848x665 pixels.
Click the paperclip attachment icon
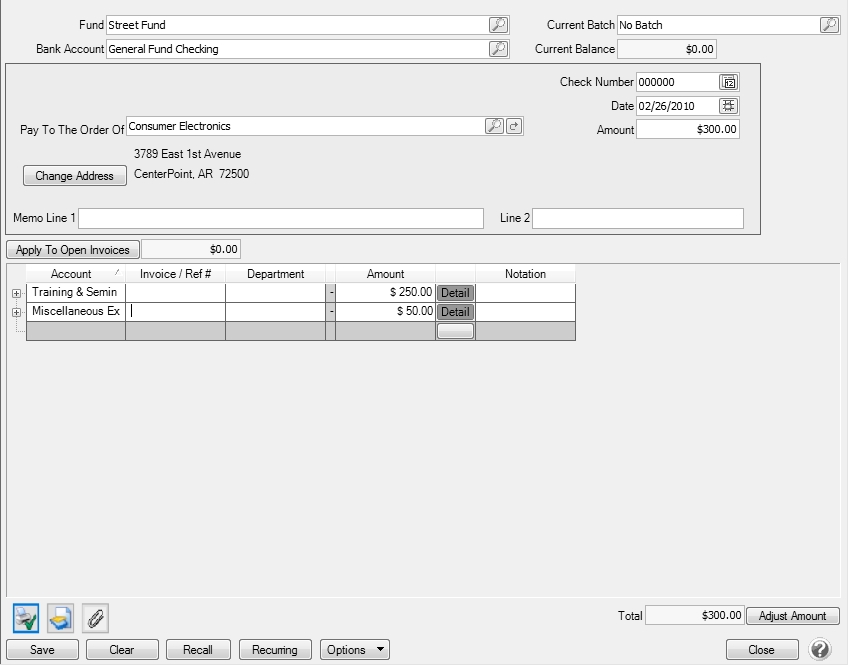tap(95, 617)
